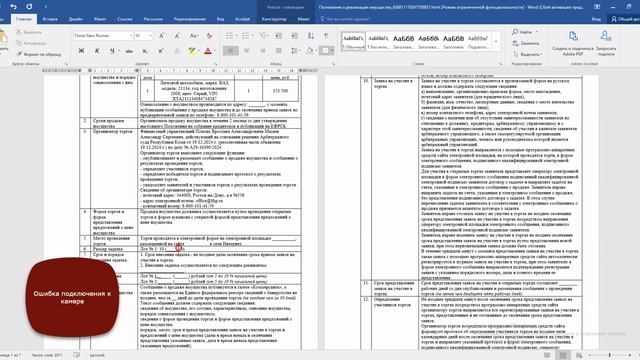640x360 pixels.
Task: Click Создать и поделиться Adobe PDF
Action: click(573, 43)
